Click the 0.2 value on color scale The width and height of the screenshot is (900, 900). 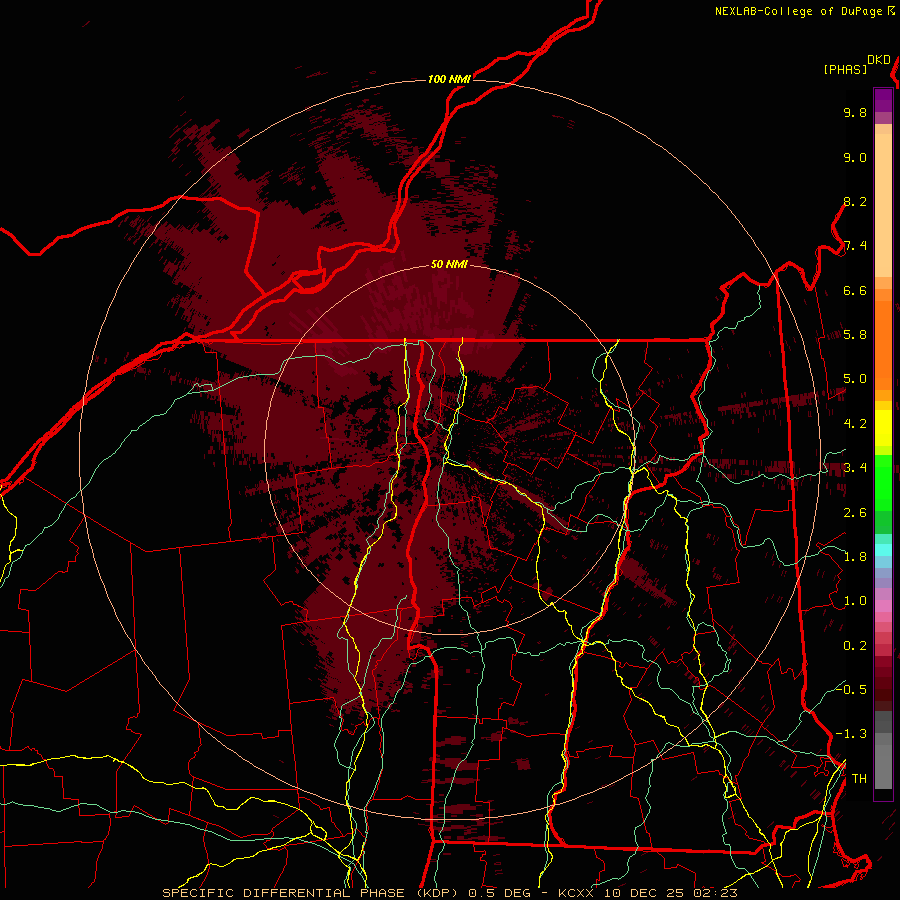point(855,646)
